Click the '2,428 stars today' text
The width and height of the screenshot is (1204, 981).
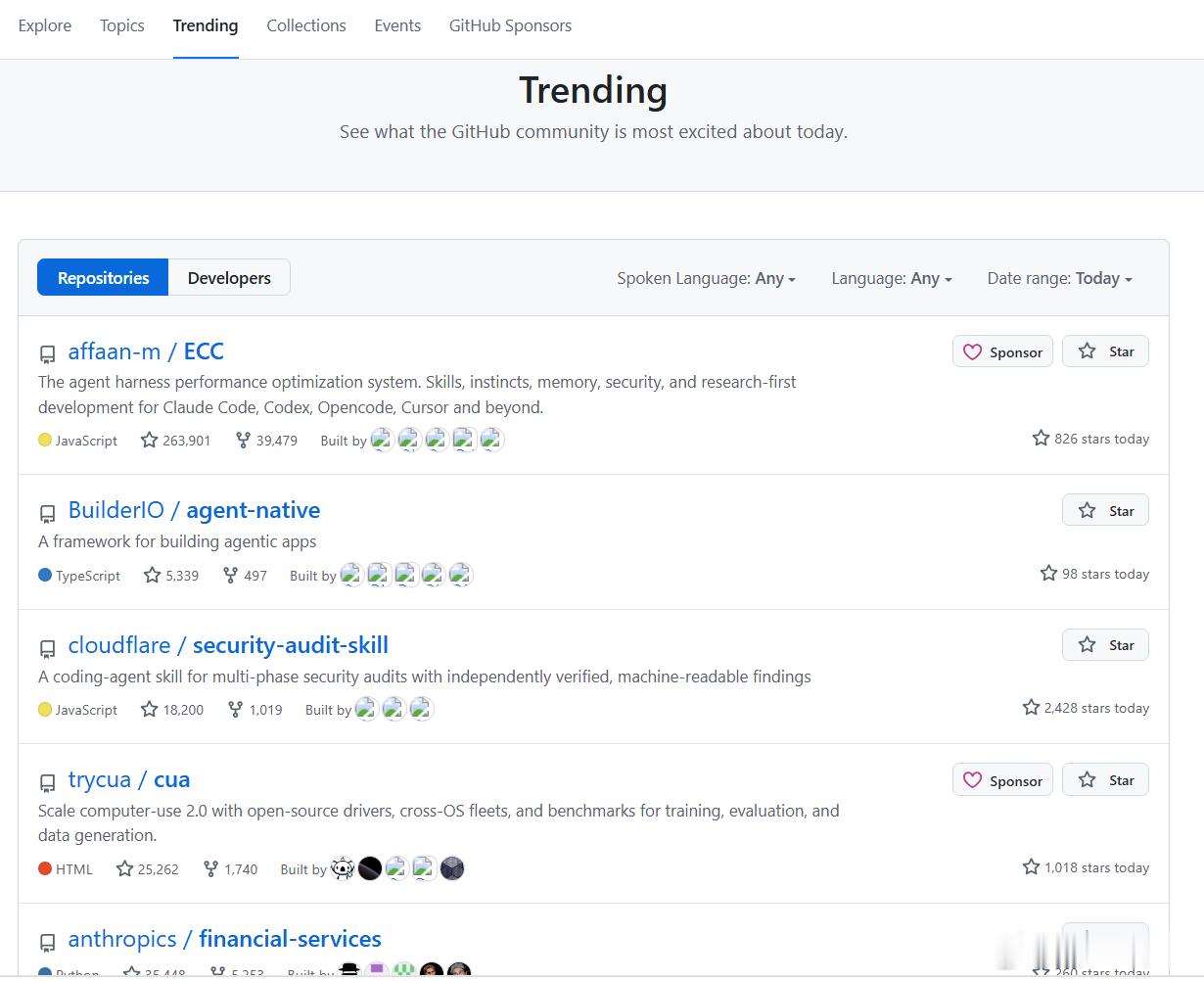pos(1096,708)
